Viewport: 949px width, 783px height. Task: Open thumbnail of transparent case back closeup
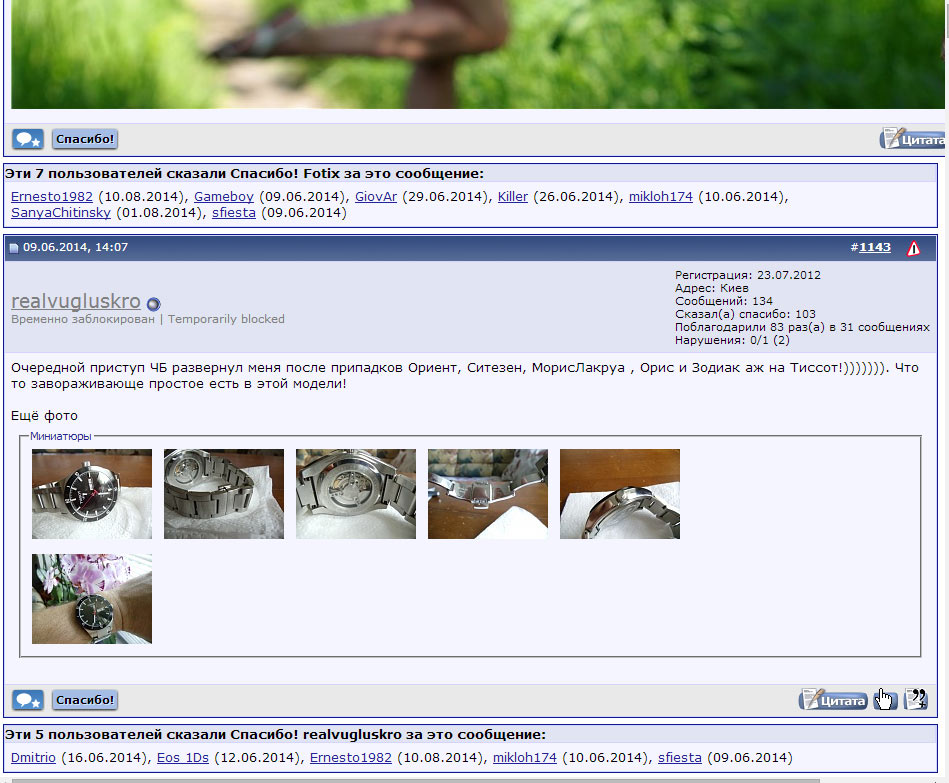click(356, 494)
